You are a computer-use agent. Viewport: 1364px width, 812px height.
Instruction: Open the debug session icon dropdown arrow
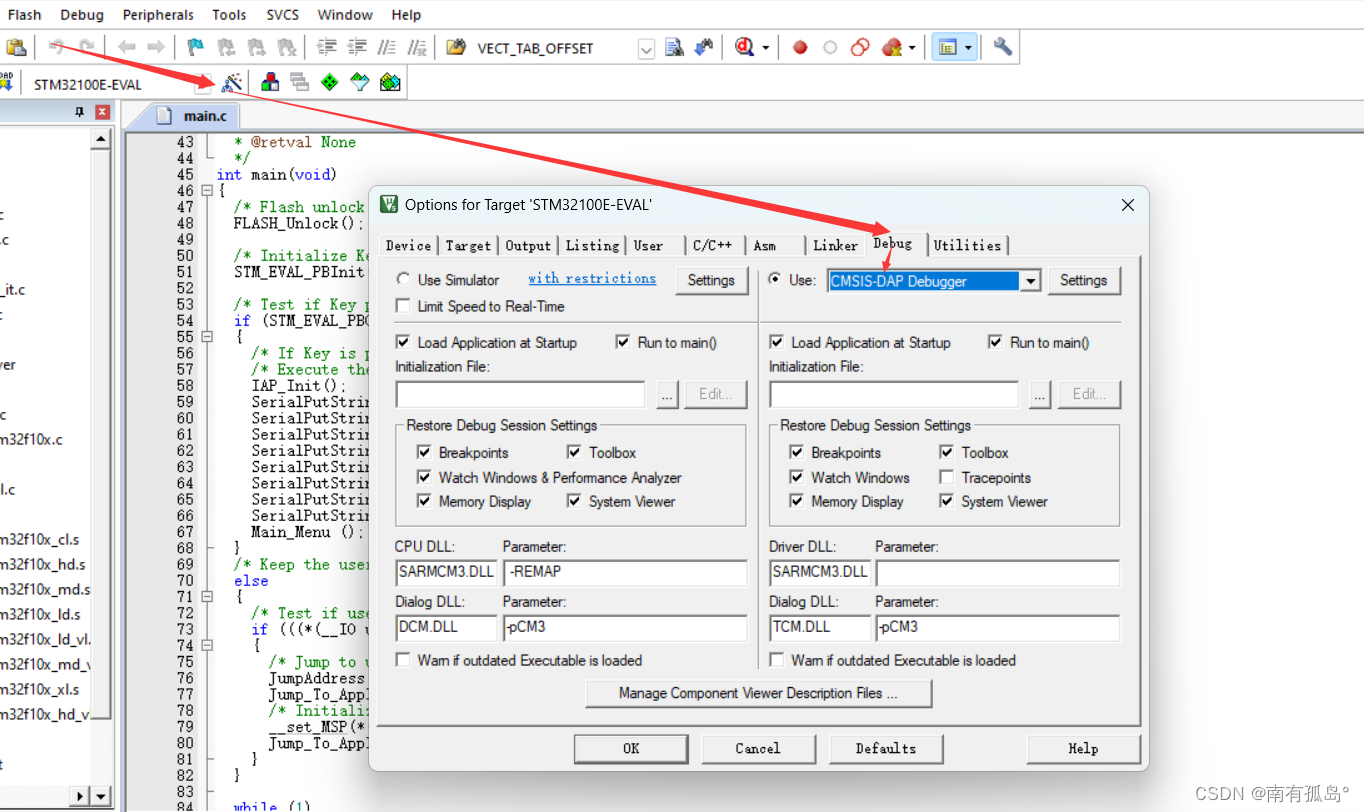(x=766, y=48)
